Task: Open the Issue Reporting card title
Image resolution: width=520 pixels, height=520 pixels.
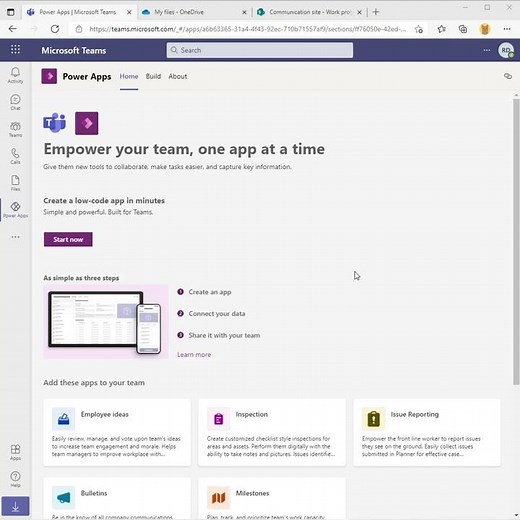Action: (415, 414)
